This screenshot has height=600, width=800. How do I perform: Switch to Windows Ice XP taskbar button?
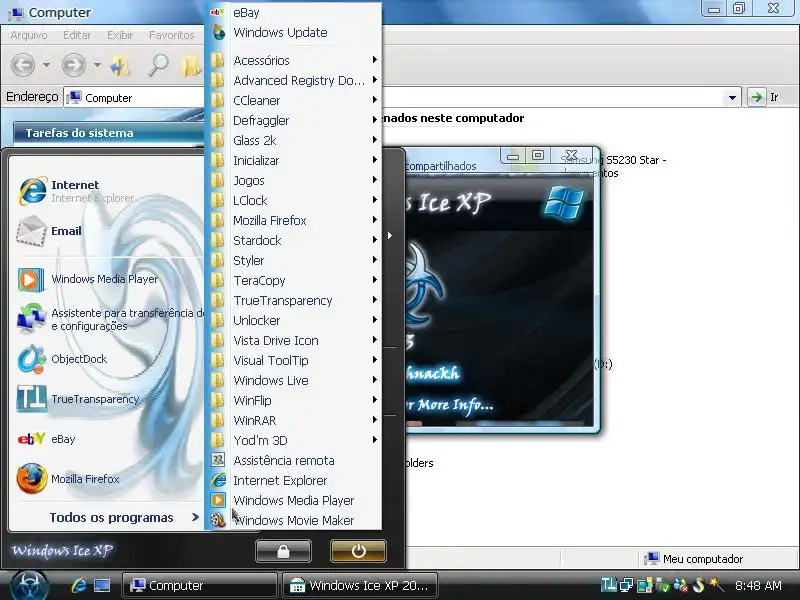click(x=359, y=585)
